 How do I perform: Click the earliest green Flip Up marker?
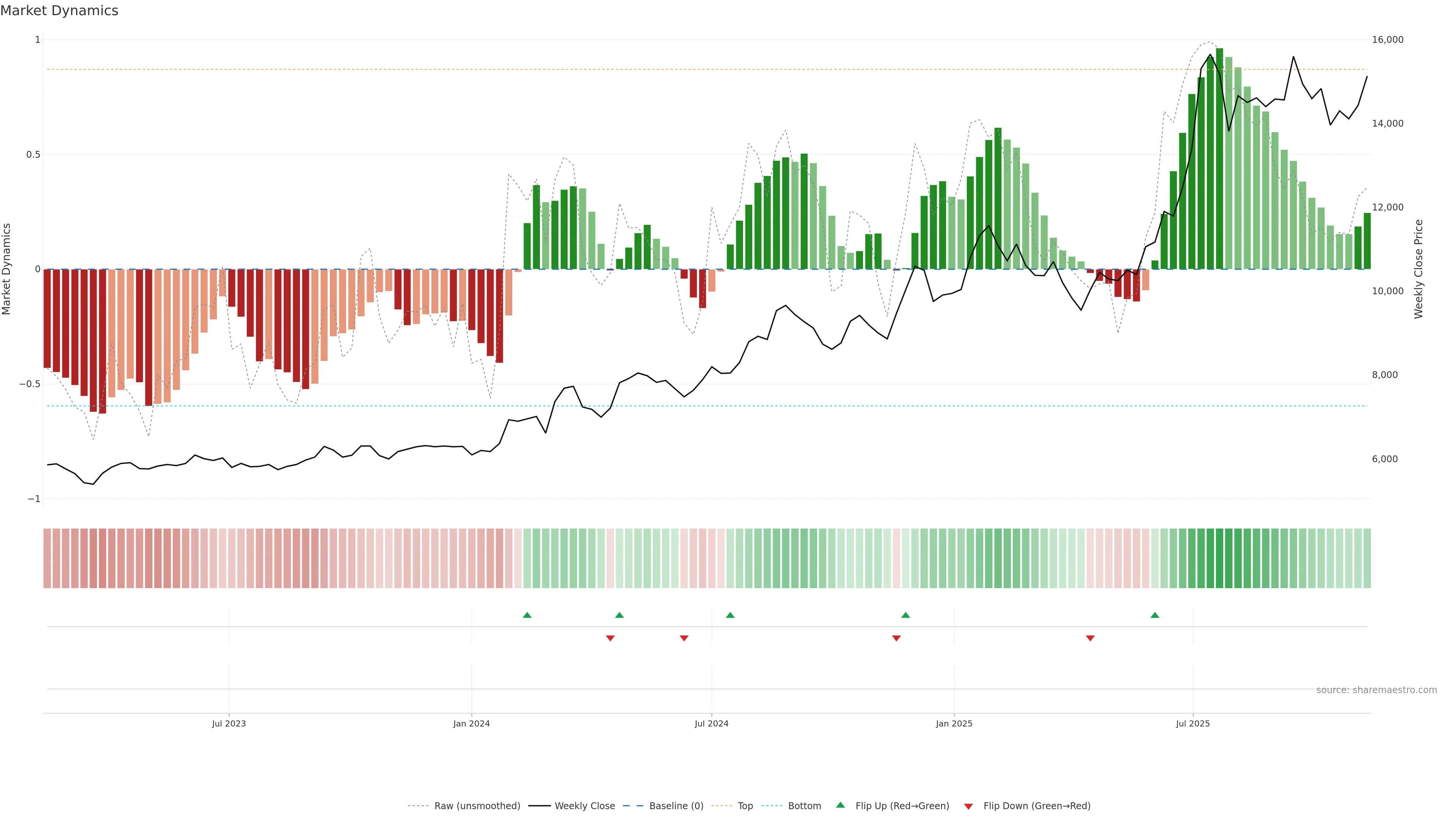527,615
